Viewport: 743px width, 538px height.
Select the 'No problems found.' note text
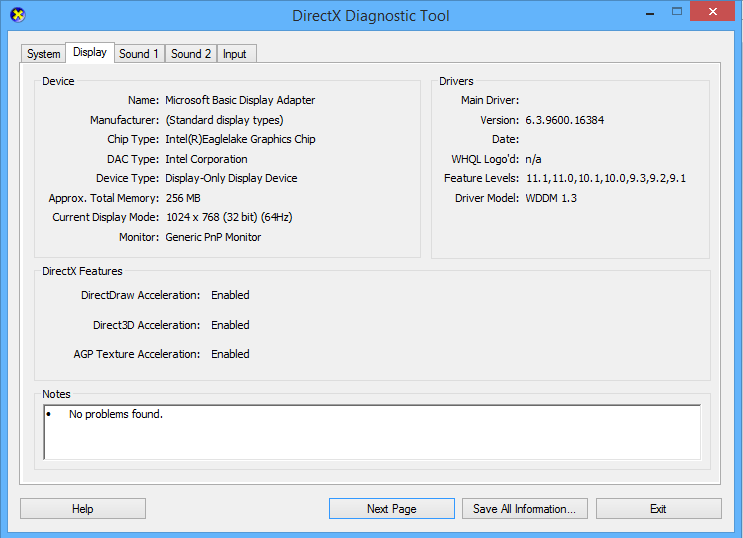point(116,414)
